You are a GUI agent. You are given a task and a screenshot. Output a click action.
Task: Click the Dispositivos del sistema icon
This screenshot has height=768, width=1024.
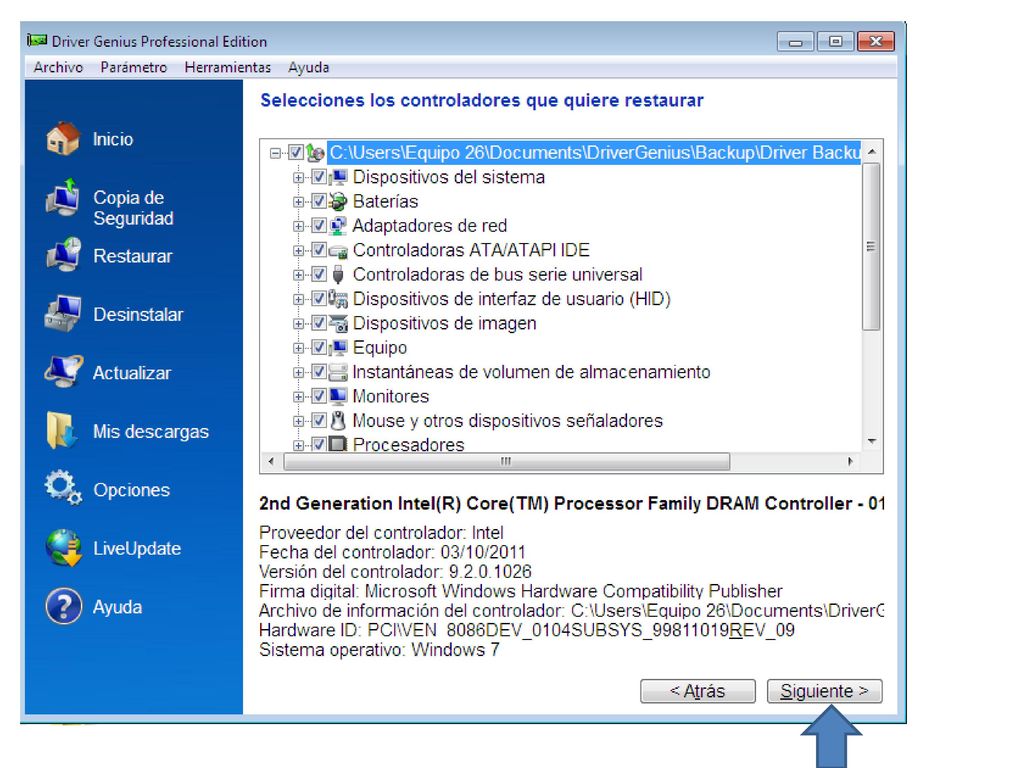(x=338, y=177)
